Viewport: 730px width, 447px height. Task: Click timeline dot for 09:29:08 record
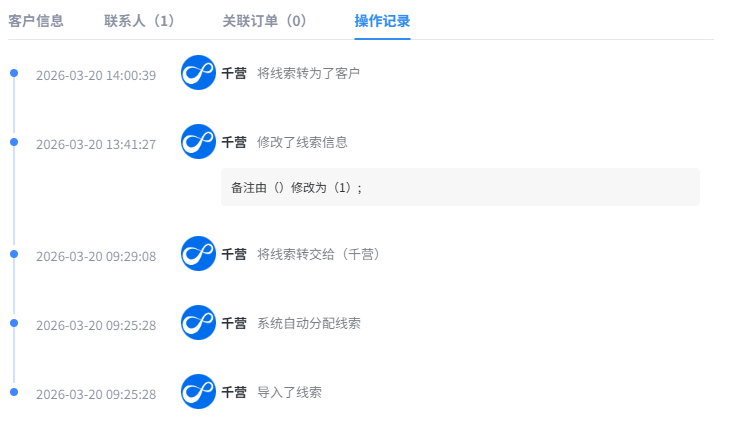pyautogui.click(x=14, y=254)
